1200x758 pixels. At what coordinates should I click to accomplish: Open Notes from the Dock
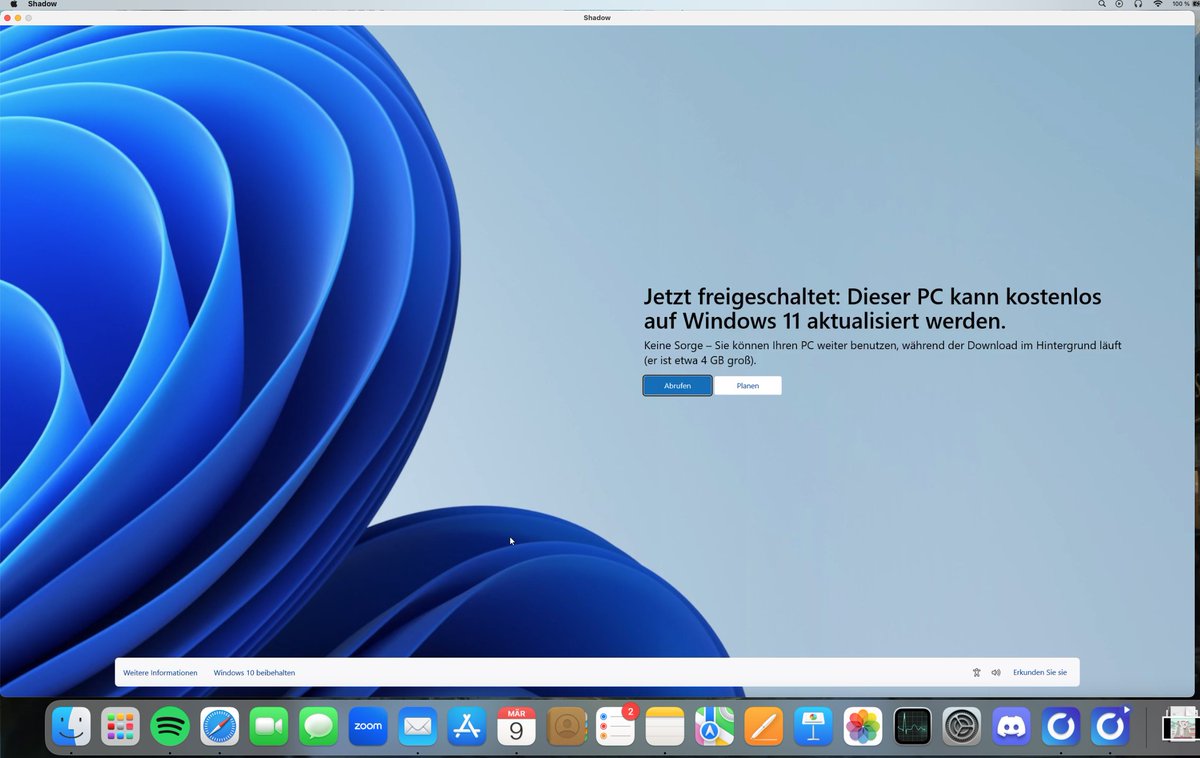pyautogui.click(x=664, y=726)
